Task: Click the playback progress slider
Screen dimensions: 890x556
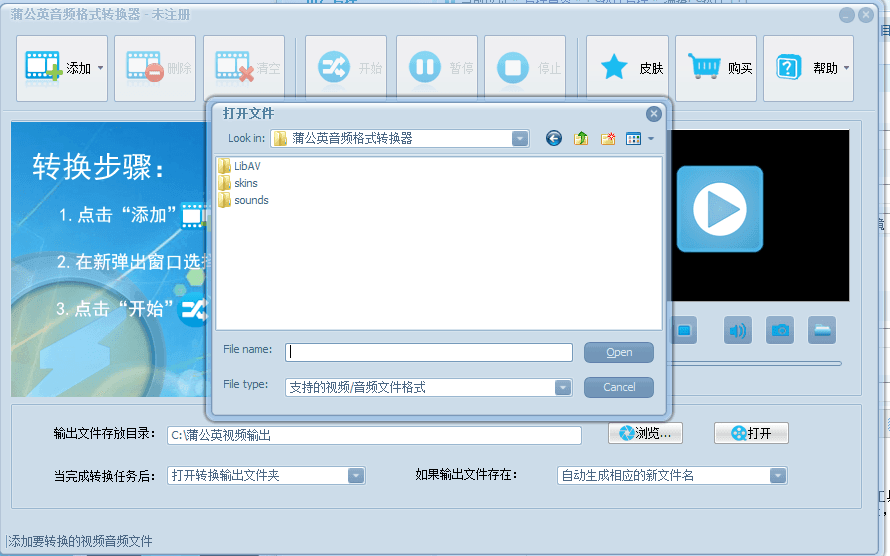Action: pos(757,363)
